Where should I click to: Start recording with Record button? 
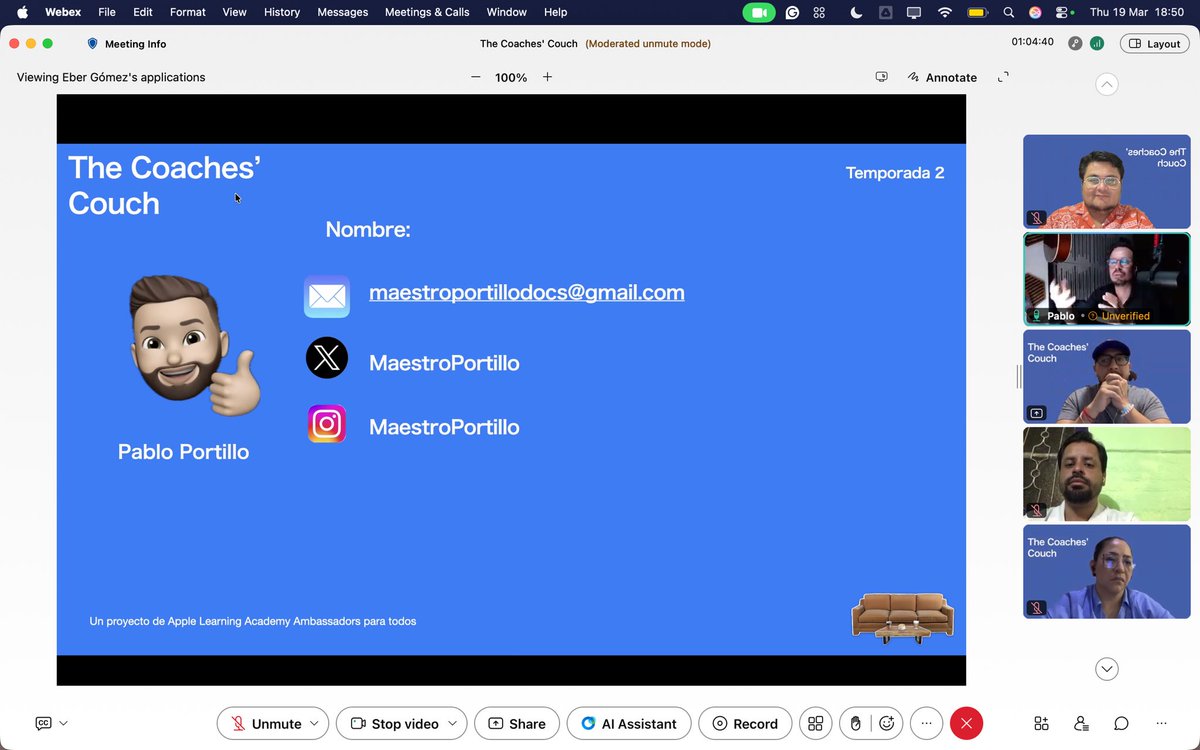(x=745, y=724)
